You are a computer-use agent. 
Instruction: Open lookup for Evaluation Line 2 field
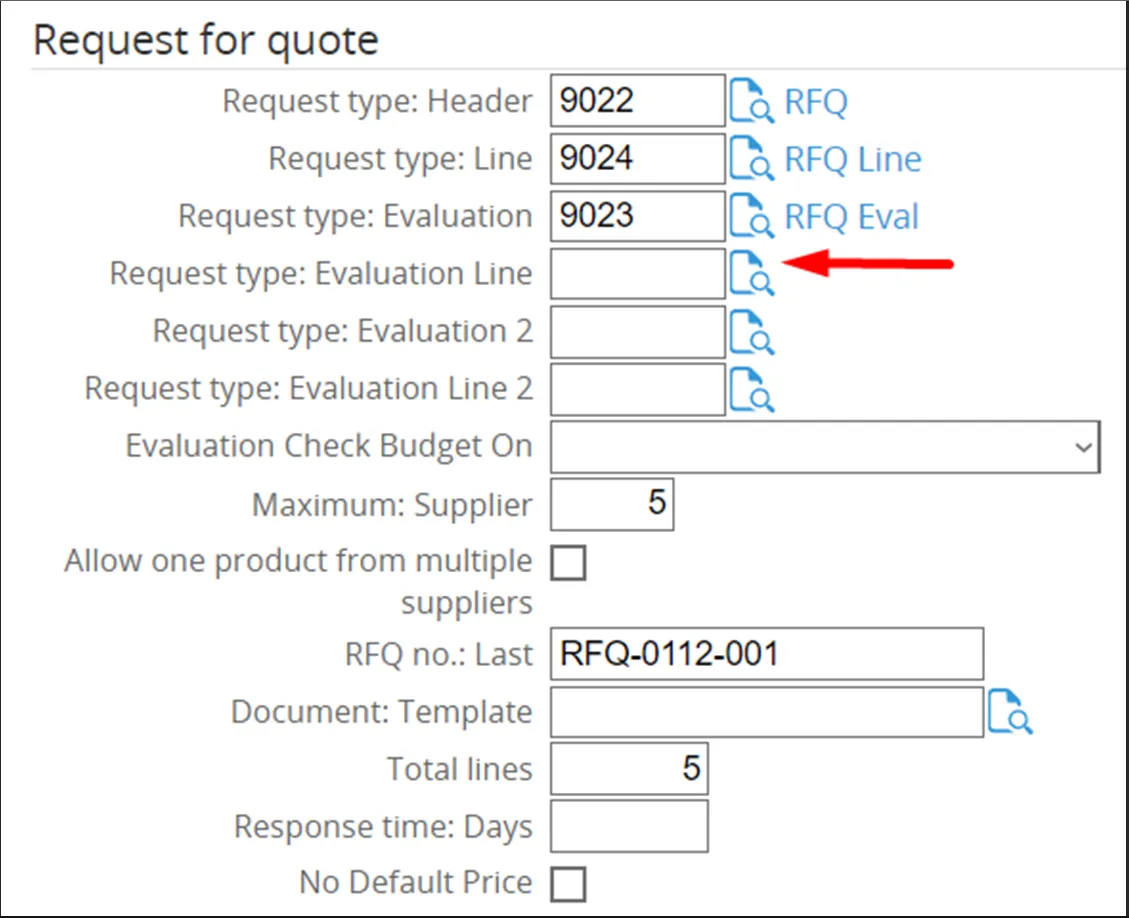pyautogui.click(x=751, y=389)
